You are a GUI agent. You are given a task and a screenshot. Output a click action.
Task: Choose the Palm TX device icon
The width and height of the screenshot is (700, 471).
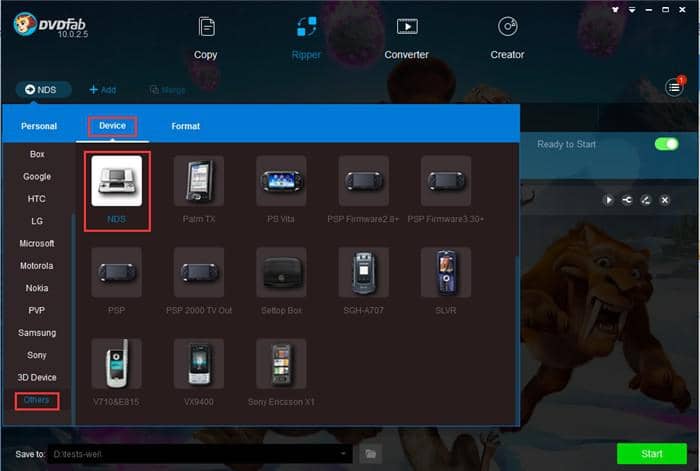tap(199, 181)
